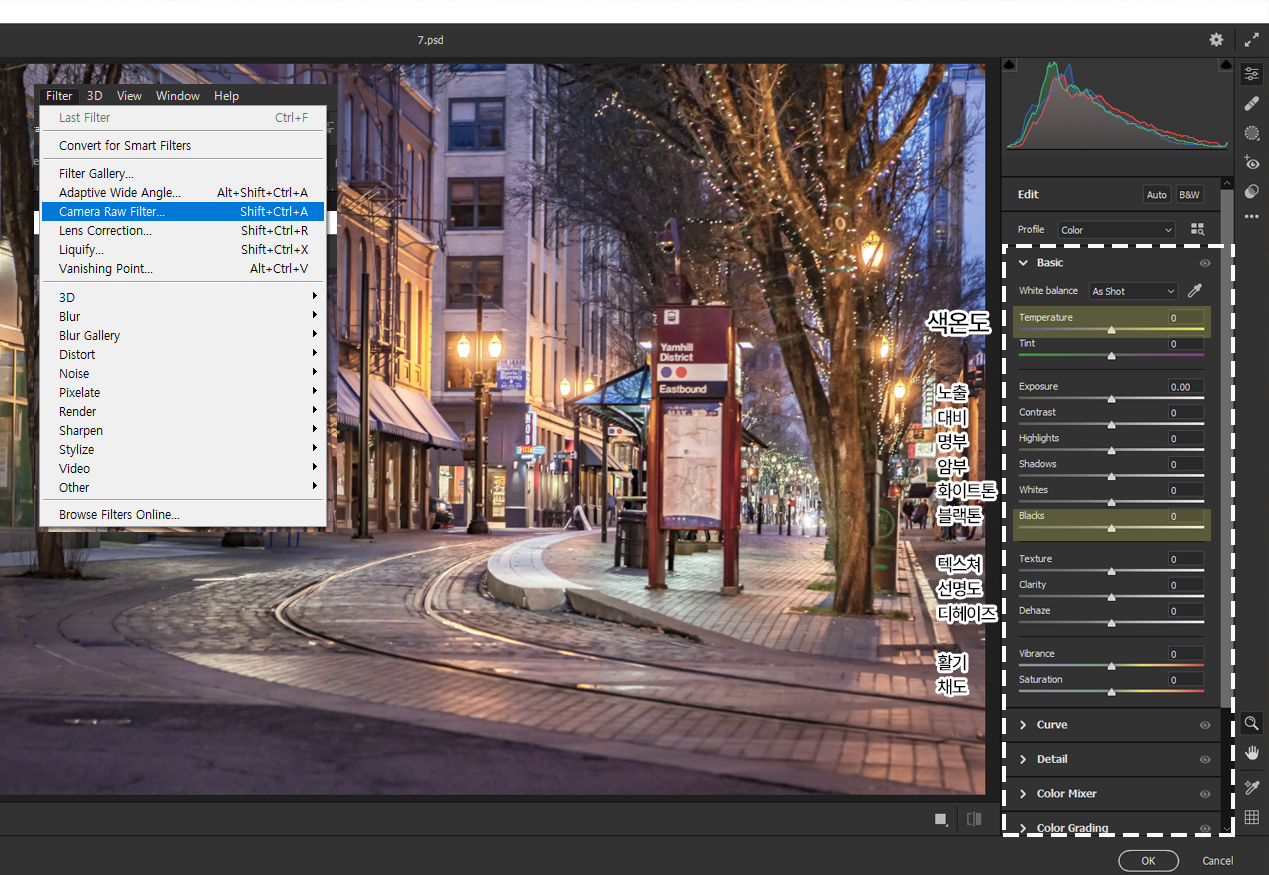Pick the White Balance eyedropper tool

pos(1194,291)
